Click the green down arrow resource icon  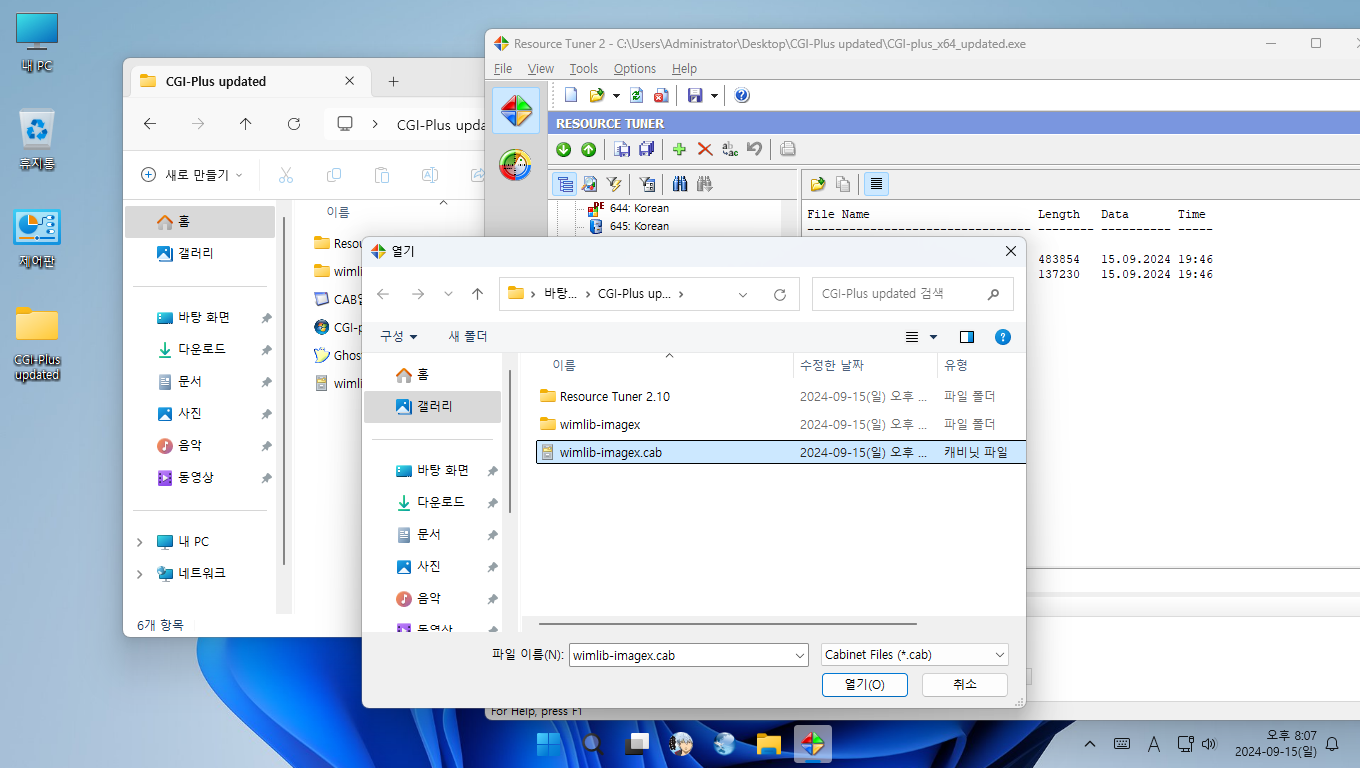563,149
